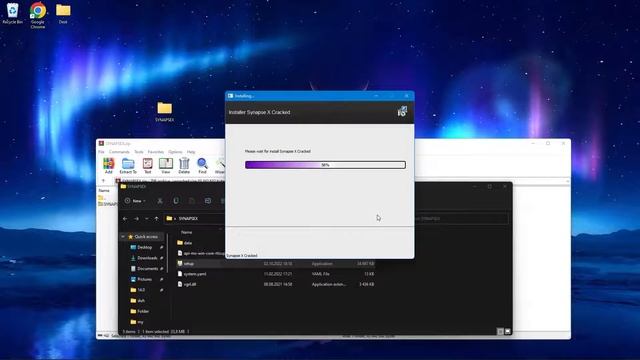The image size is (640, 360).
Task: Open WinRAR Commands menu
Action: 119,152
